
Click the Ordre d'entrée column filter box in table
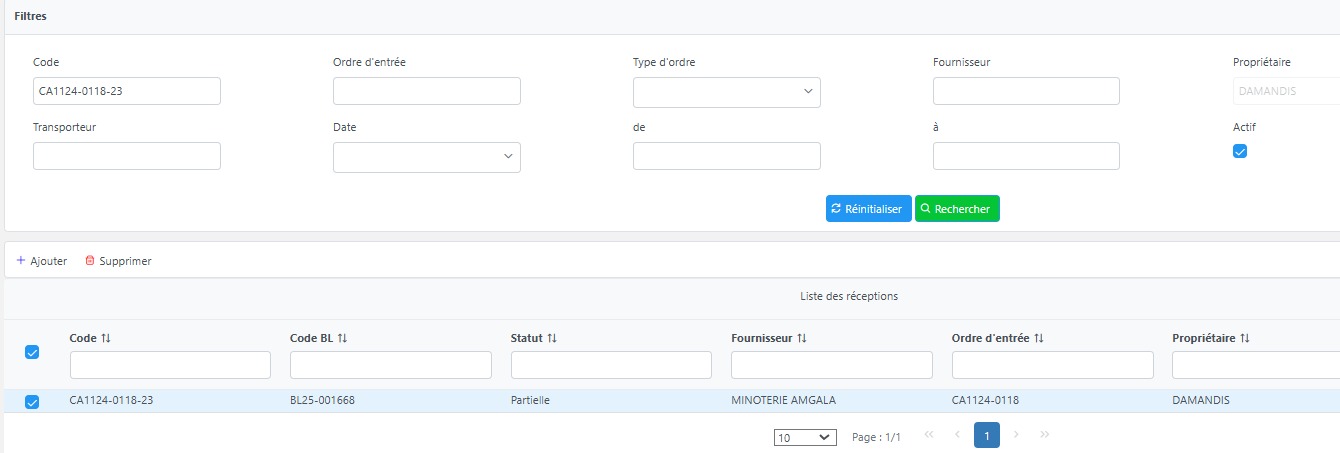1053,365
